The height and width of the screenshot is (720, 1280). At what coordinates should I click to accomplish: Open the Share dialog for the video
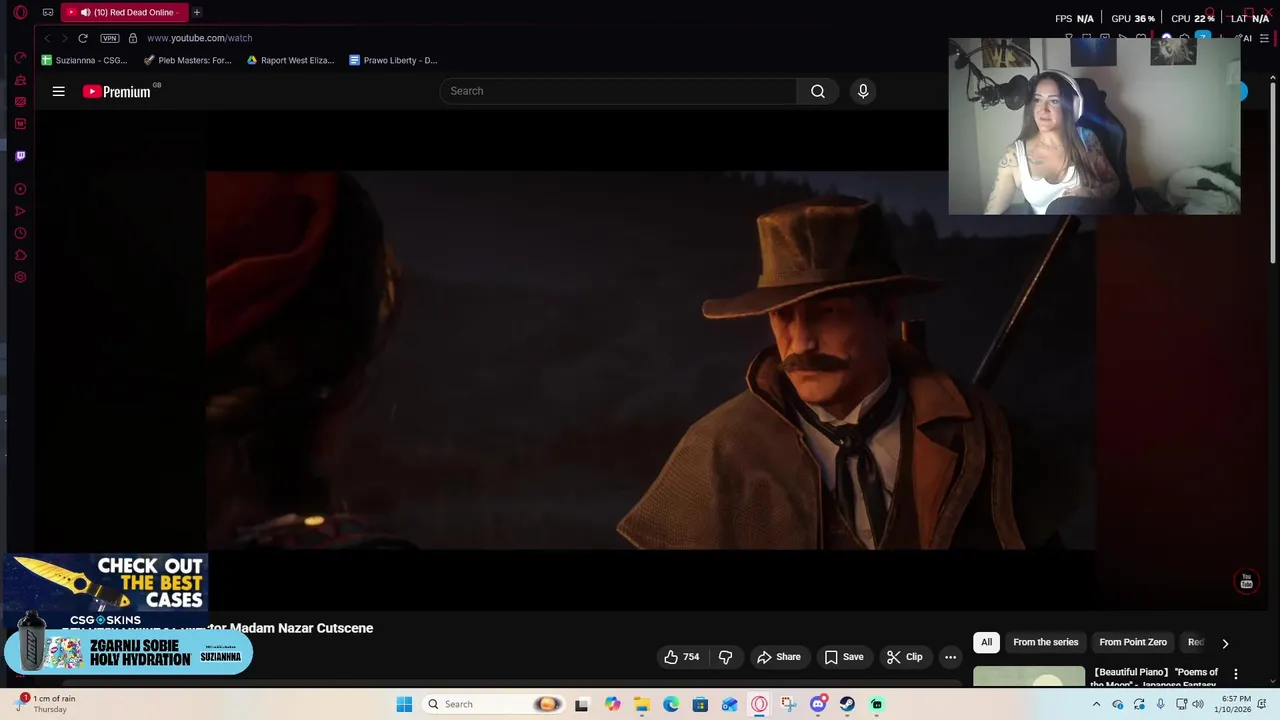click(778, 657)
